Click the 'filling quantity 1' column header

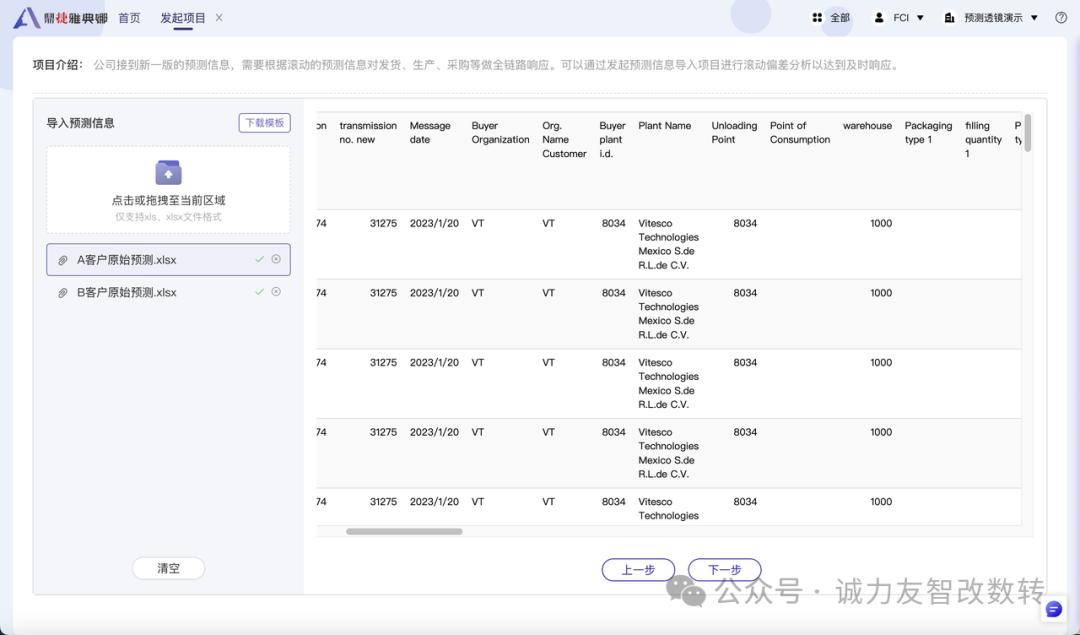click(x=983, y=140)
